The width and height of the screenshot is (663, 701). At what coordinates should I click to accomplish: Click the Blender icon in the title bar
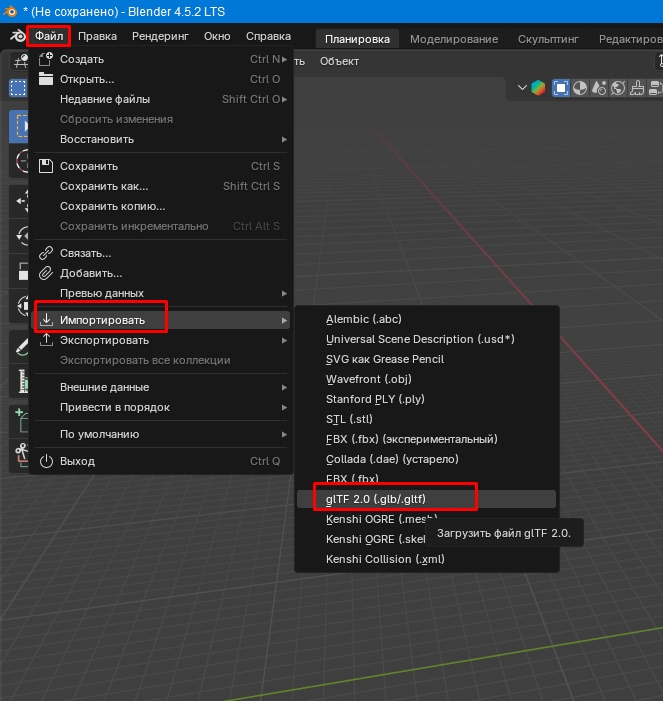click(x=10, y=11)
